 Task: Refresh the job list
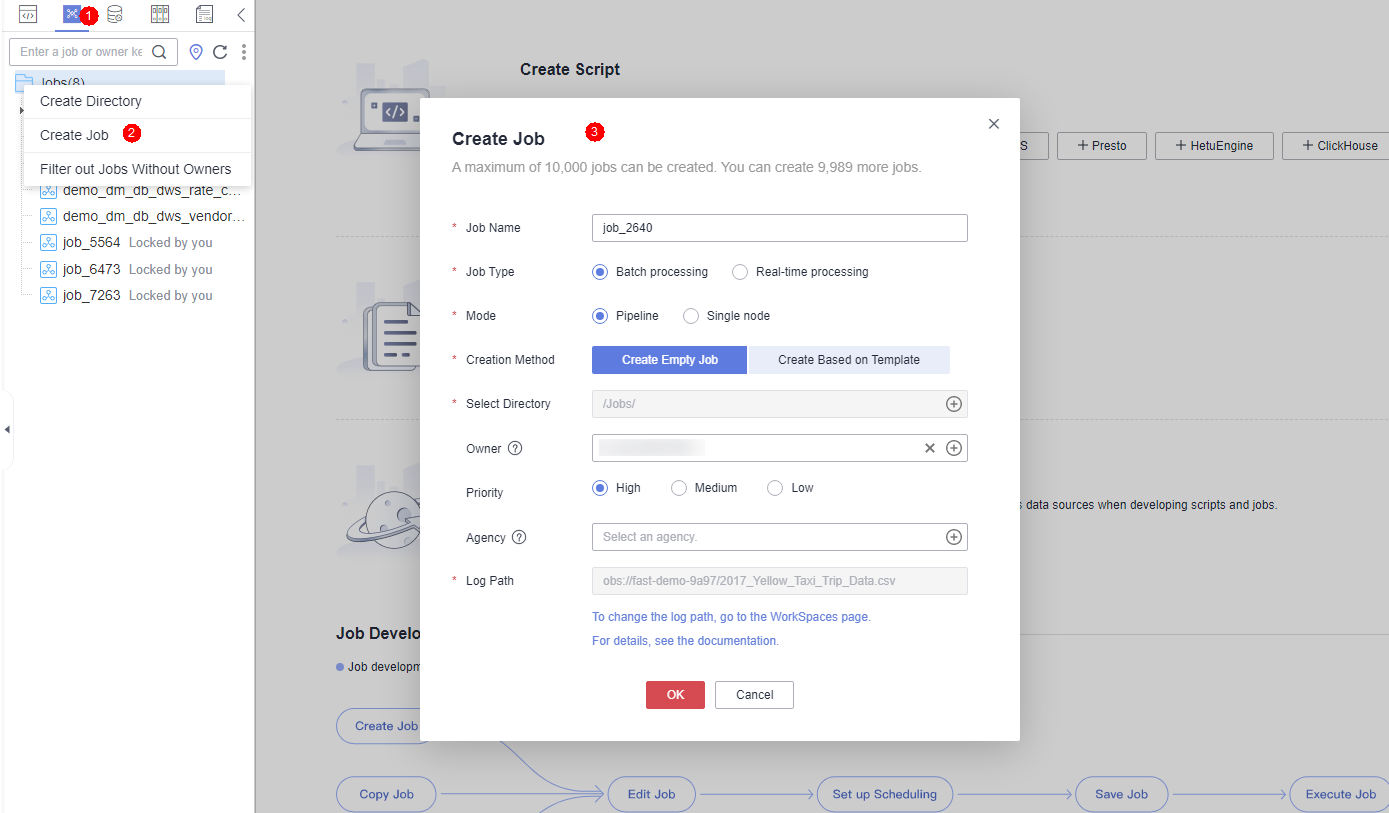click(x=220, y=52)
